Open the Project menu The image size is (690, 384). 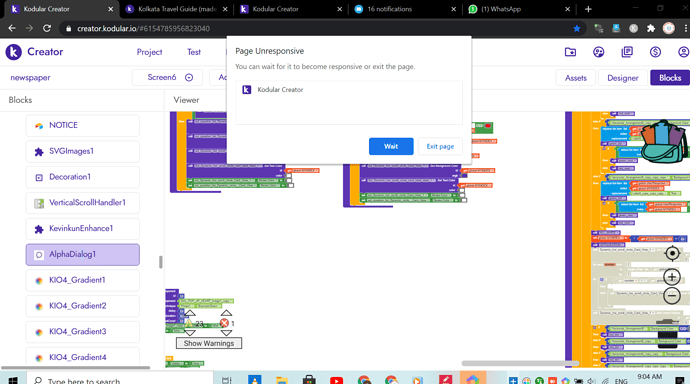[x=149, y=52]
